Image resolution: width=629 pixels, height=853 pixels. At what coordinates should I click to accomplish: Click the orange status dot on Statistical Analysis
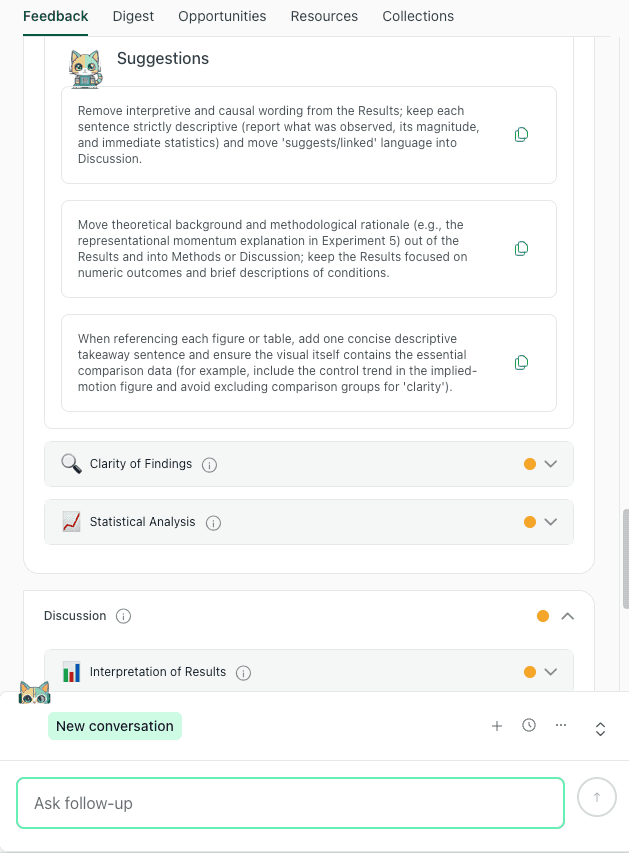click(532, 521)
